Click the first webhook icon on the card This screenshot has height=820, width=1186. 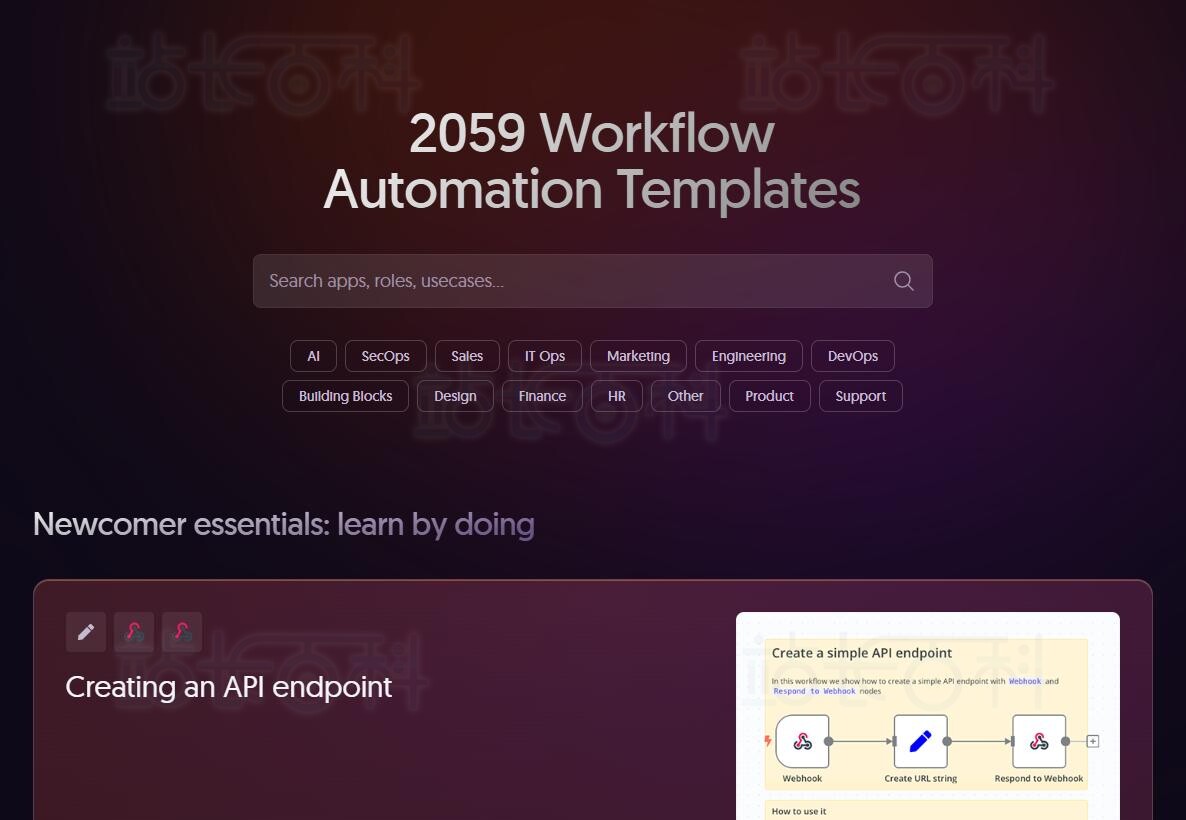point(134,632)
